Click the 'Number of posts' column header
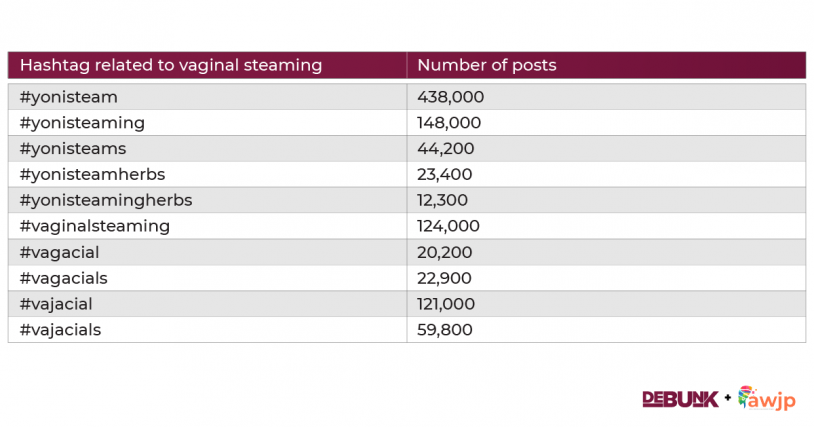 487,65
